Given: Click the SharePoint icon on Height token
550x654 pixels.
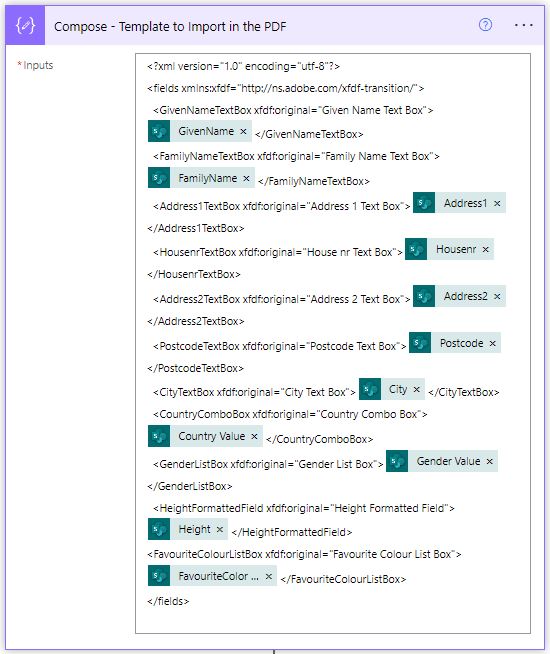Looking at the screenshot, I should (x=159, y=529).
